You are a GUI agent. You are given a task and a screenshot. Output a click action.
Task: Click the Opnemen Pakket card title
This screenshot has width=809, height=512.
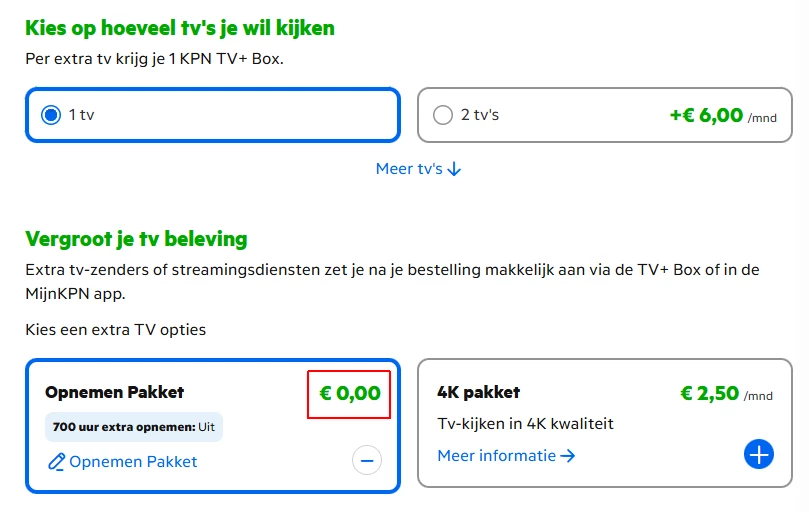tap(115, 392)
